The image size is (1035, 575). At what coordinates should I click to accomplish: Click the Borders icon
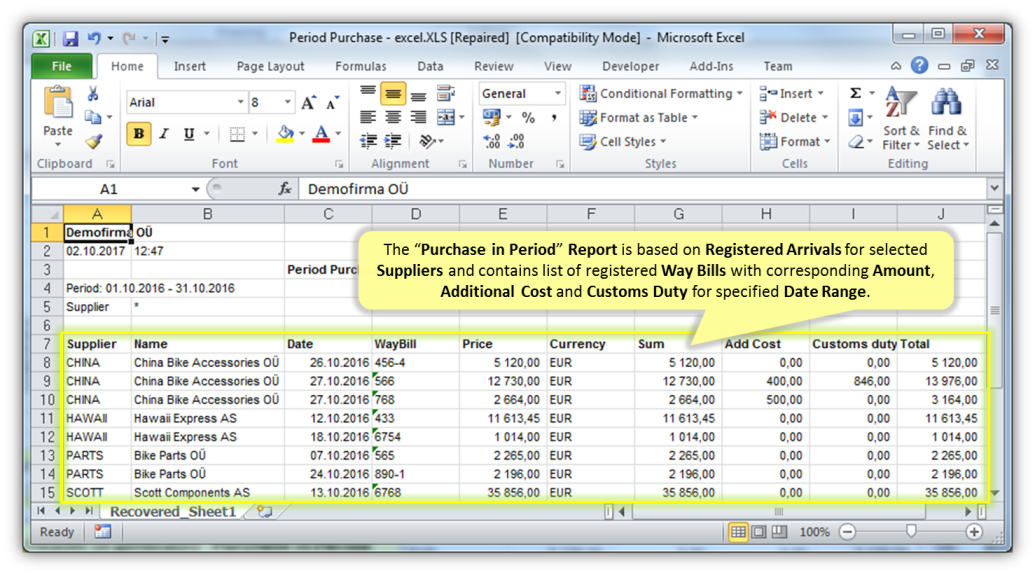click(237, 134)
